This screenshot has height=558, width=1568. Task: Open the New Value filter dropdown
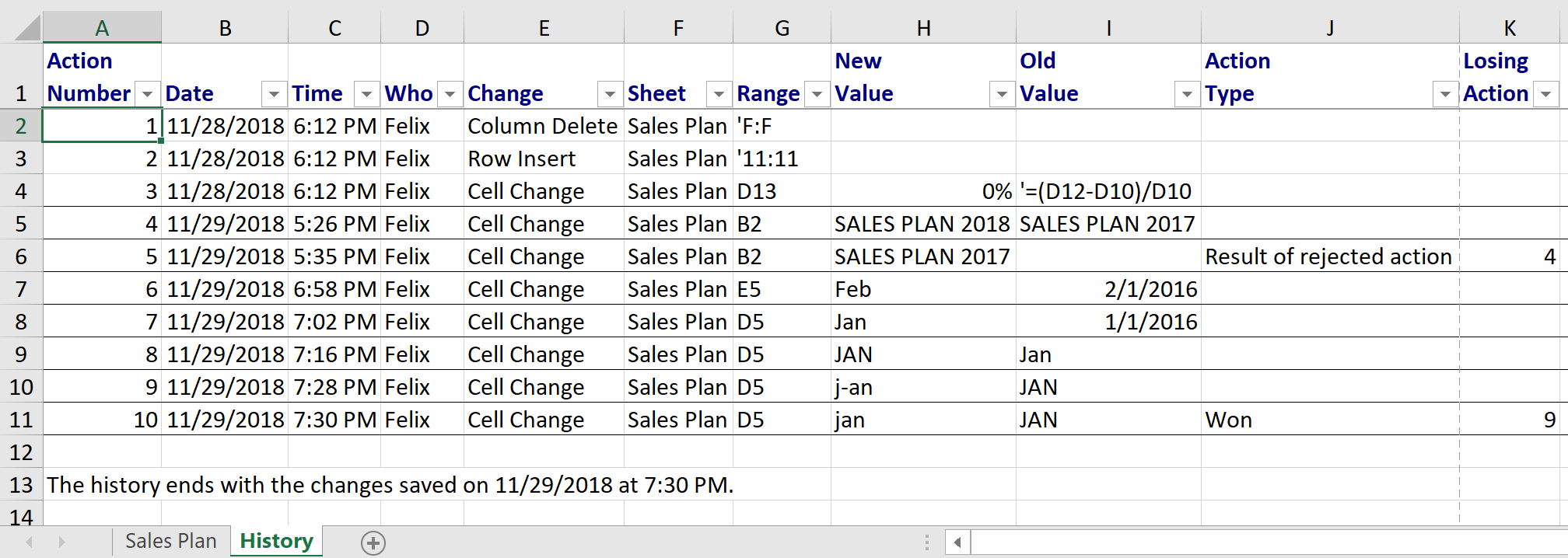(x=1002, y=95)
